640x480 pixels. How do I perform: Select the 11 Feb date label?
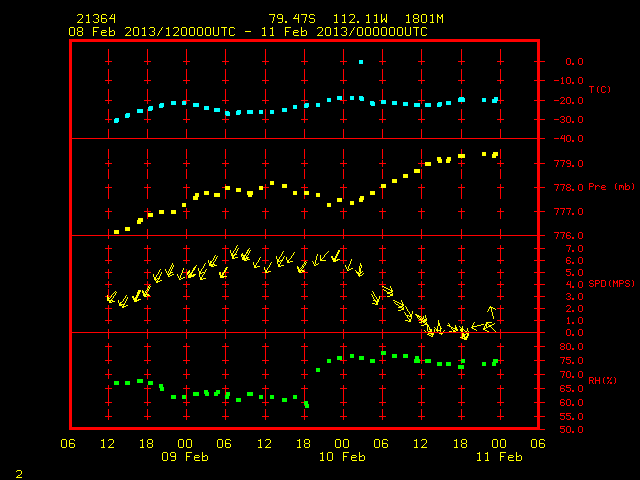(x=499, y=457)
